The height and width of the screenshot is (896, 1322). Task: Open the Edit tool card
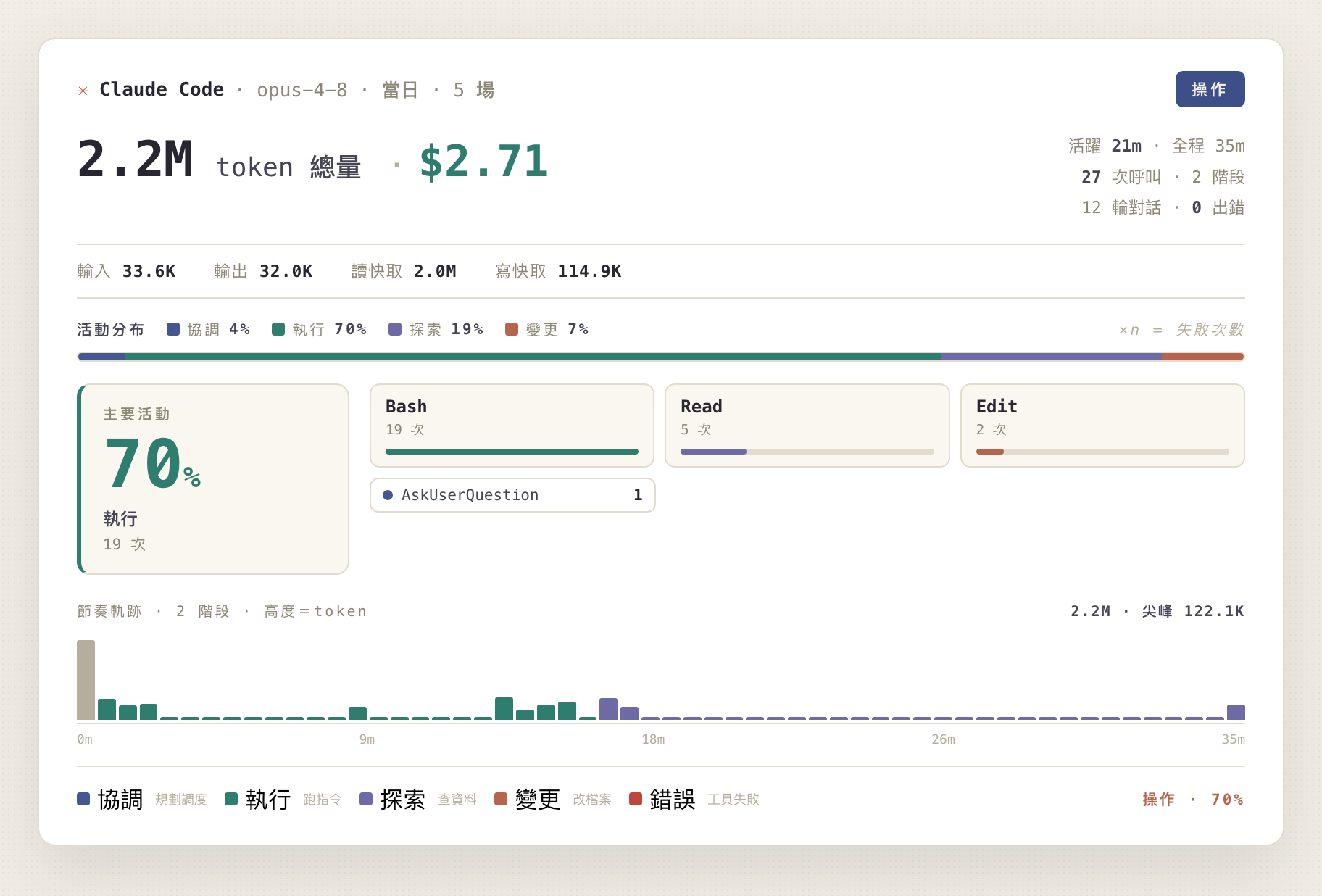(x=1102, y=426)
